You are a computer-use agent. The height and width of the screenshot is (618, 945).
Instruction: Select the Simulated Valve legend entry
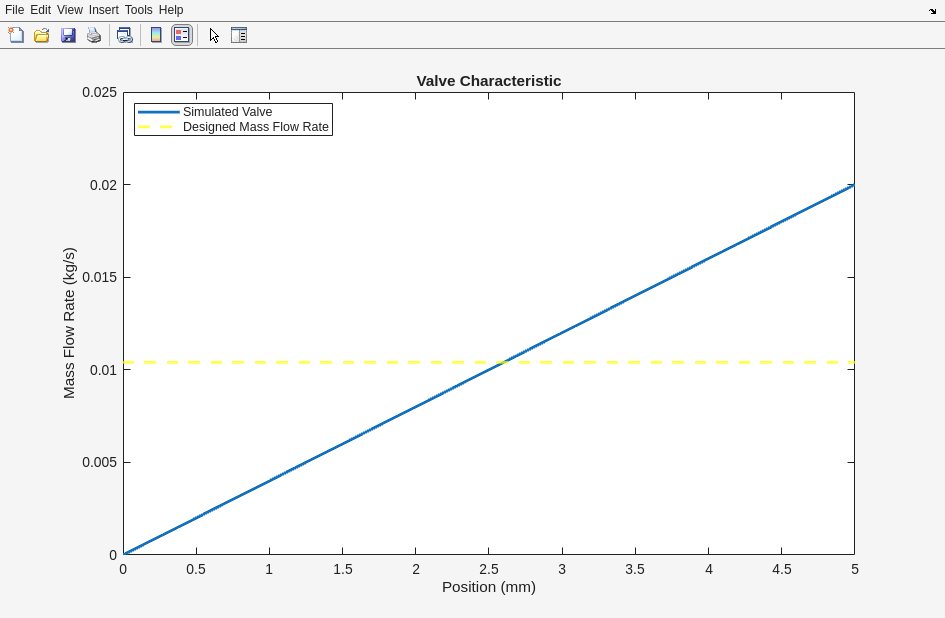point(228,112)
